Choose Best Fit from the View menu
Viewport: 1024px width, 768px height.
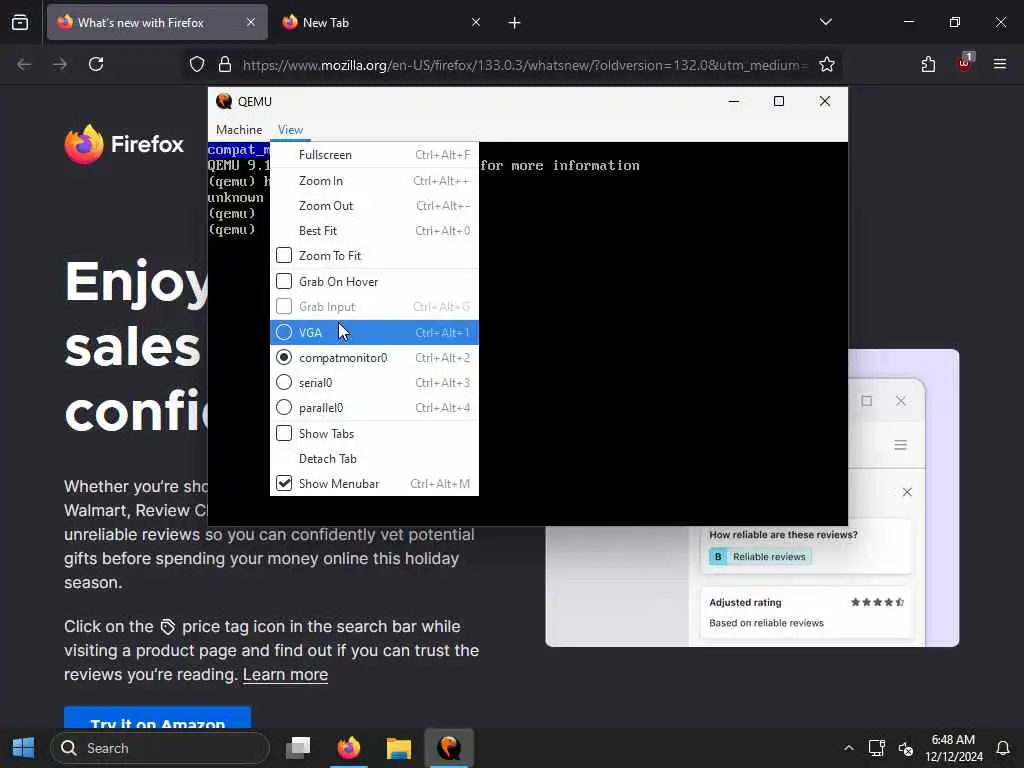pos(374,231)
